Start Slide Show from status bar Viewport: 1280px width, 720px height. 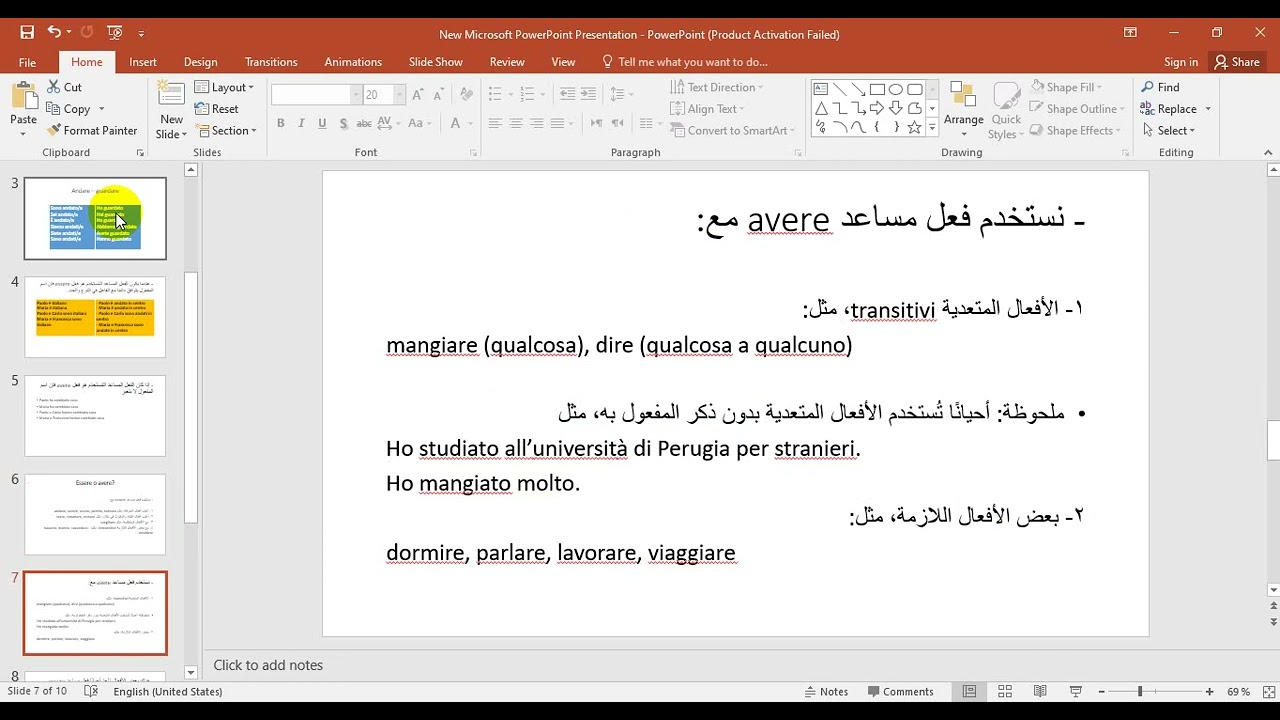click(1076, 691)
